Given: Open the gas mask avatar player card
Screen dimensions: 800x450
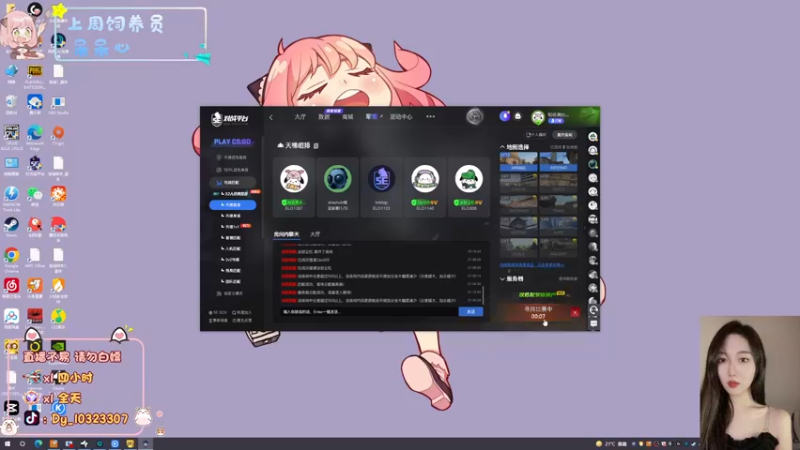Looking at the screenshot, I should pos(338,187).
